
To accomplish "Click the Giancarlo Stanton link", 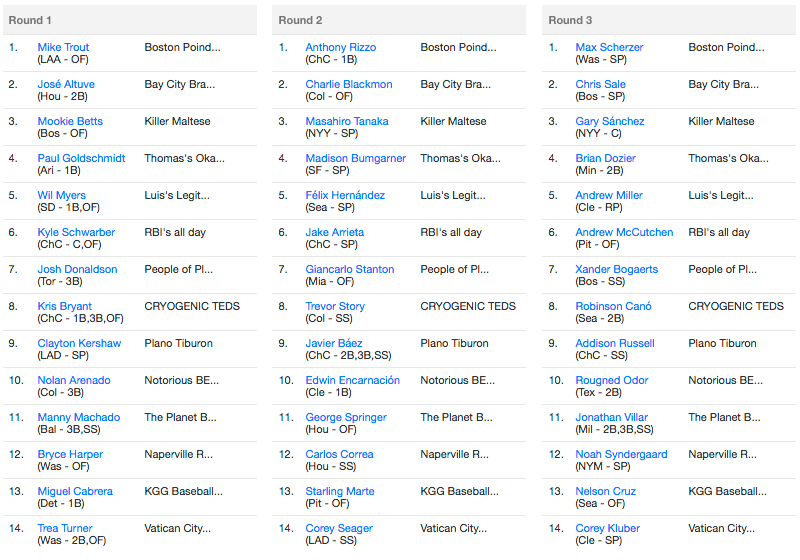I will tap(349, 269).
